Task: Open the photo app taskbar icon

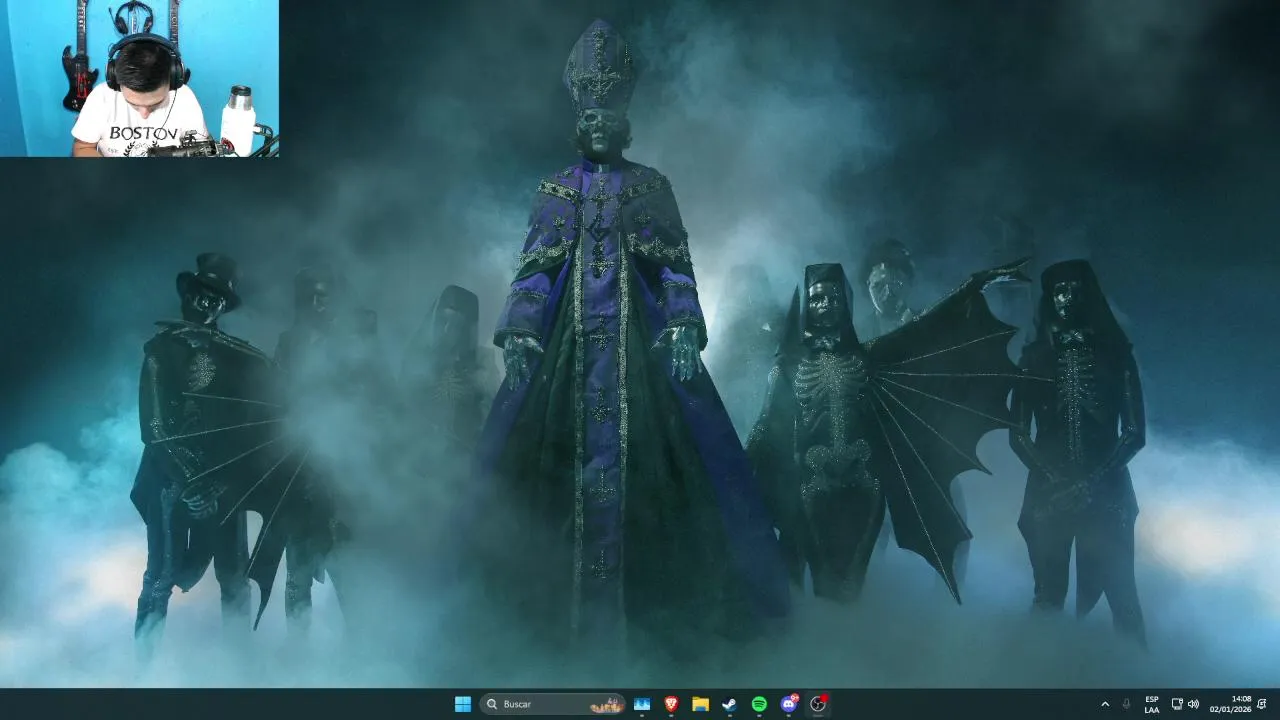Action: pos(642,704)
